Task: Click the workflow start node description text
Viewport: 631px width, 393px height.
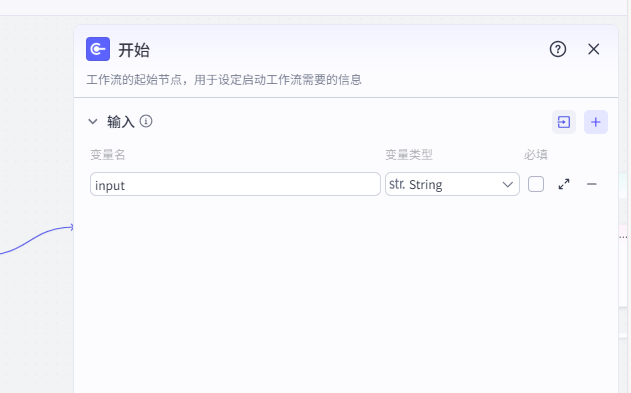Action: [x=224, y=80]
